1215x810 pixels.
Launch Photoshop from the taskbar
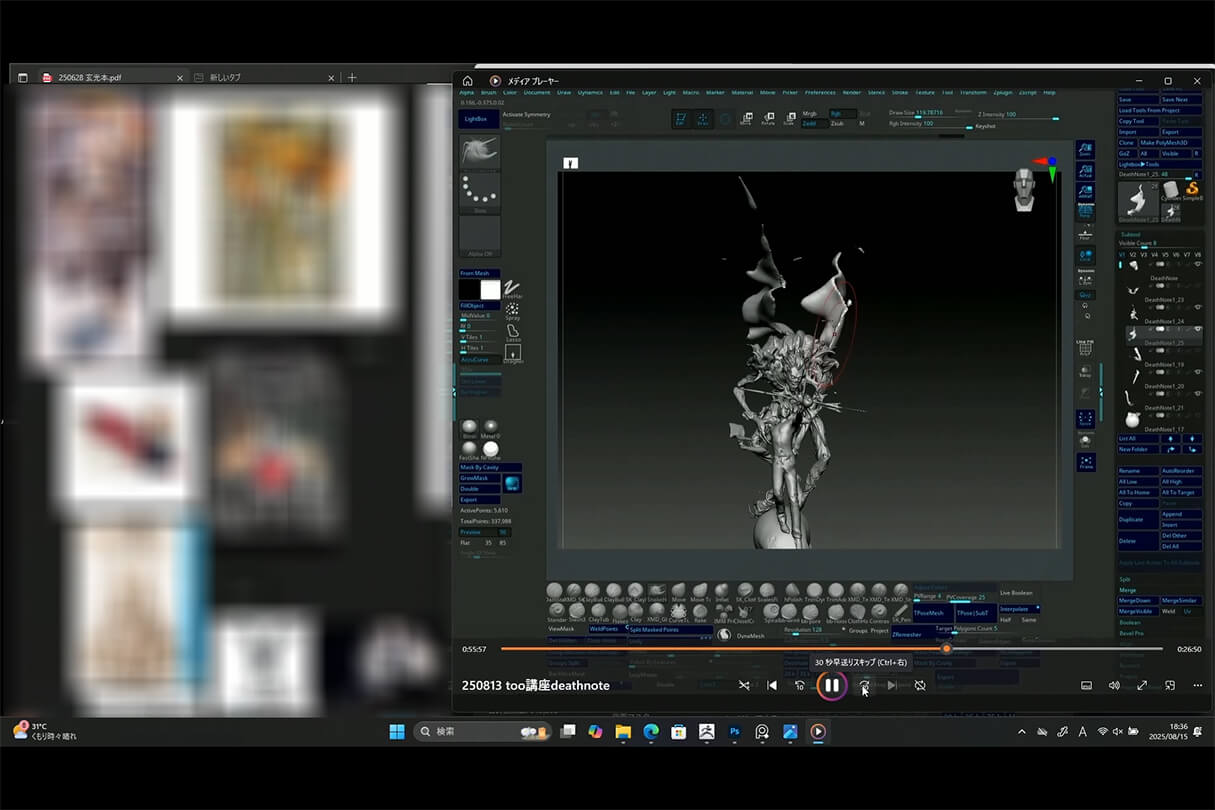734,732
